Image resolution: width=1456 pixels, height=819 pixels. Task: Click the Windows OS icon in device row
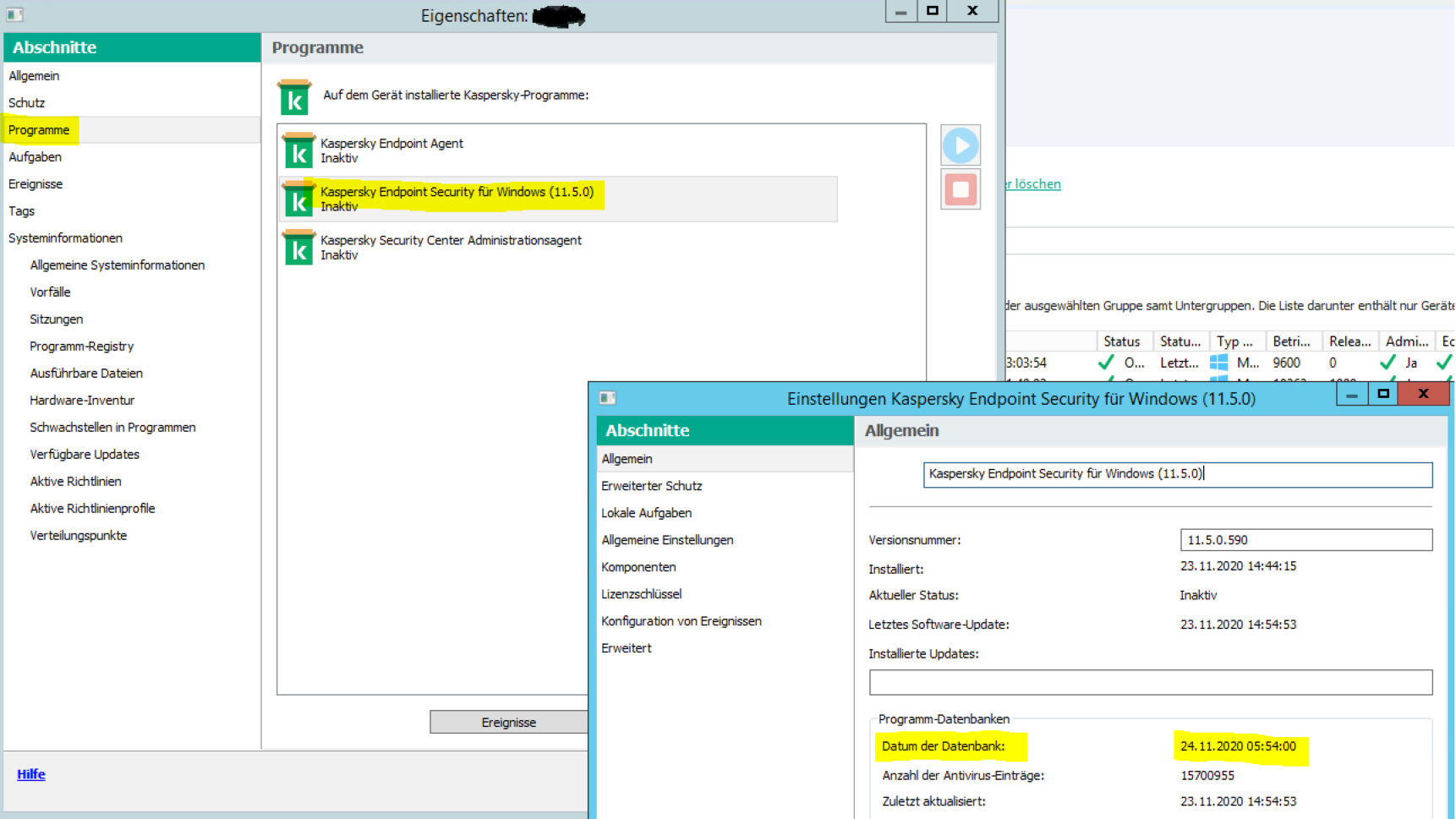(x=1218, y=363)
